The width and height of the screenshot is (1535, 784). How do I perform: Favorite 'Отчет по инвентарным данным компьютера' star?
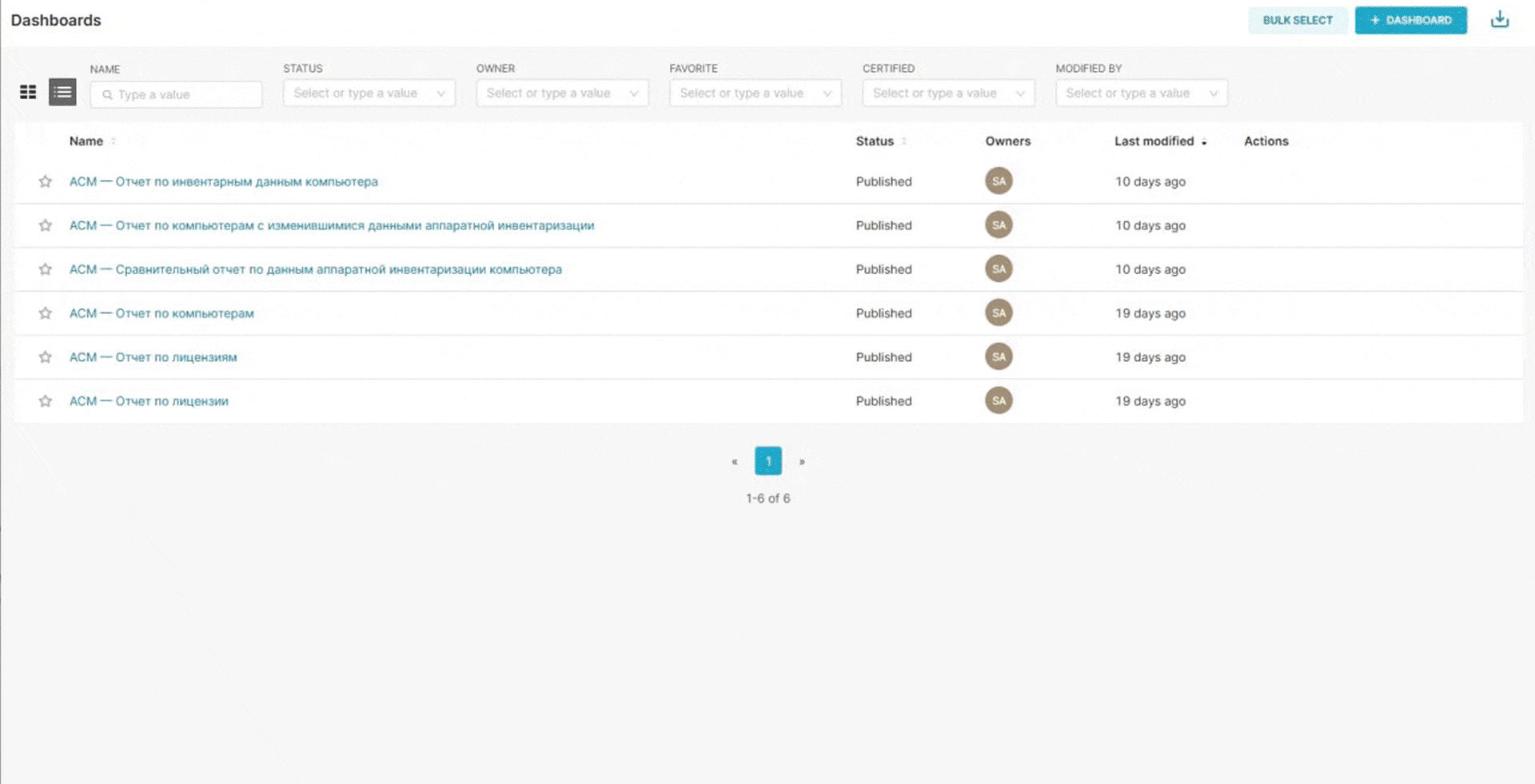tap(46, 181)
